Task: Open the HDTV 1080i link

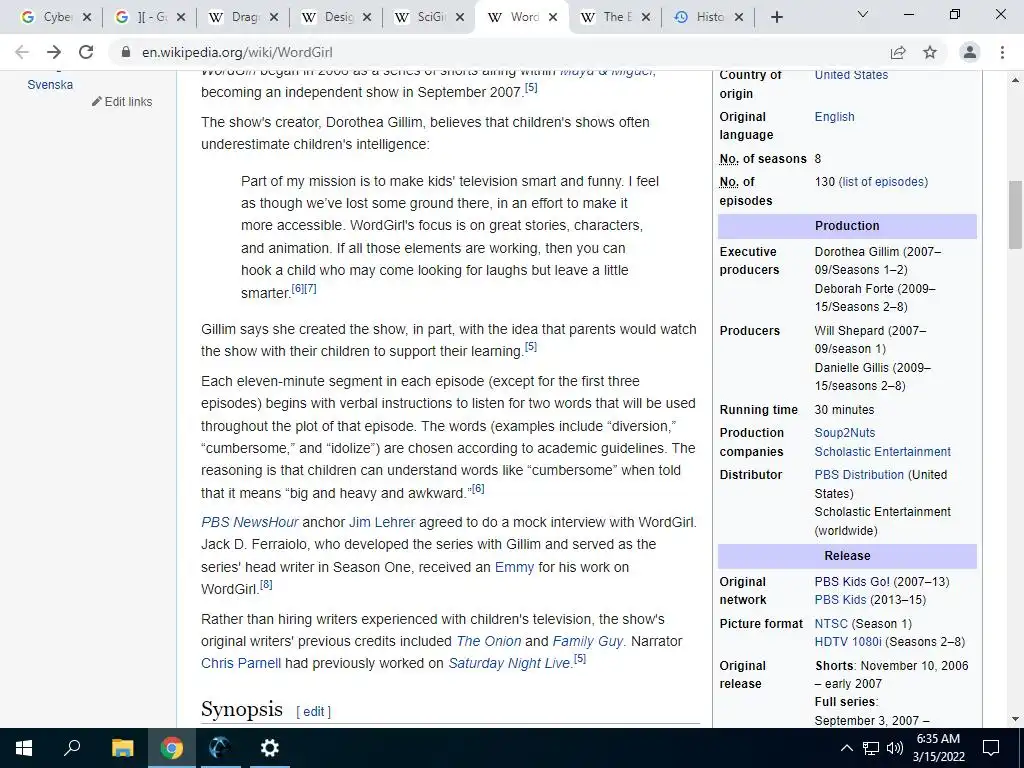Action: click(x=848, y=642)
